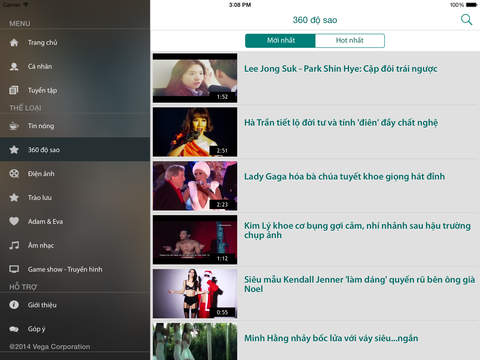Open Trang chủ menu item
The height and width of the screenshot is (360, 480).
(x=75, y=43)
